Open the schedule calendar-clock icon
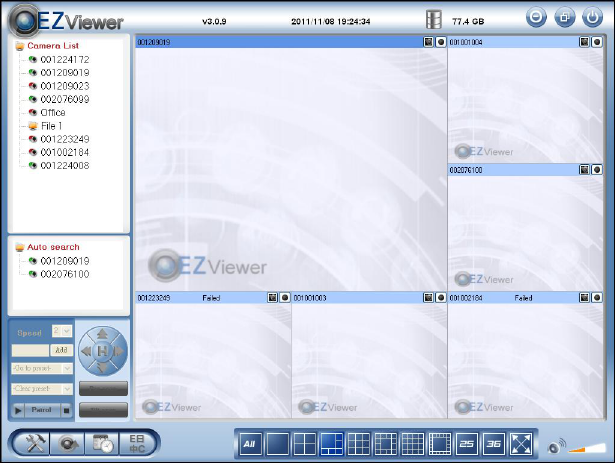 [x=102, y=444]
